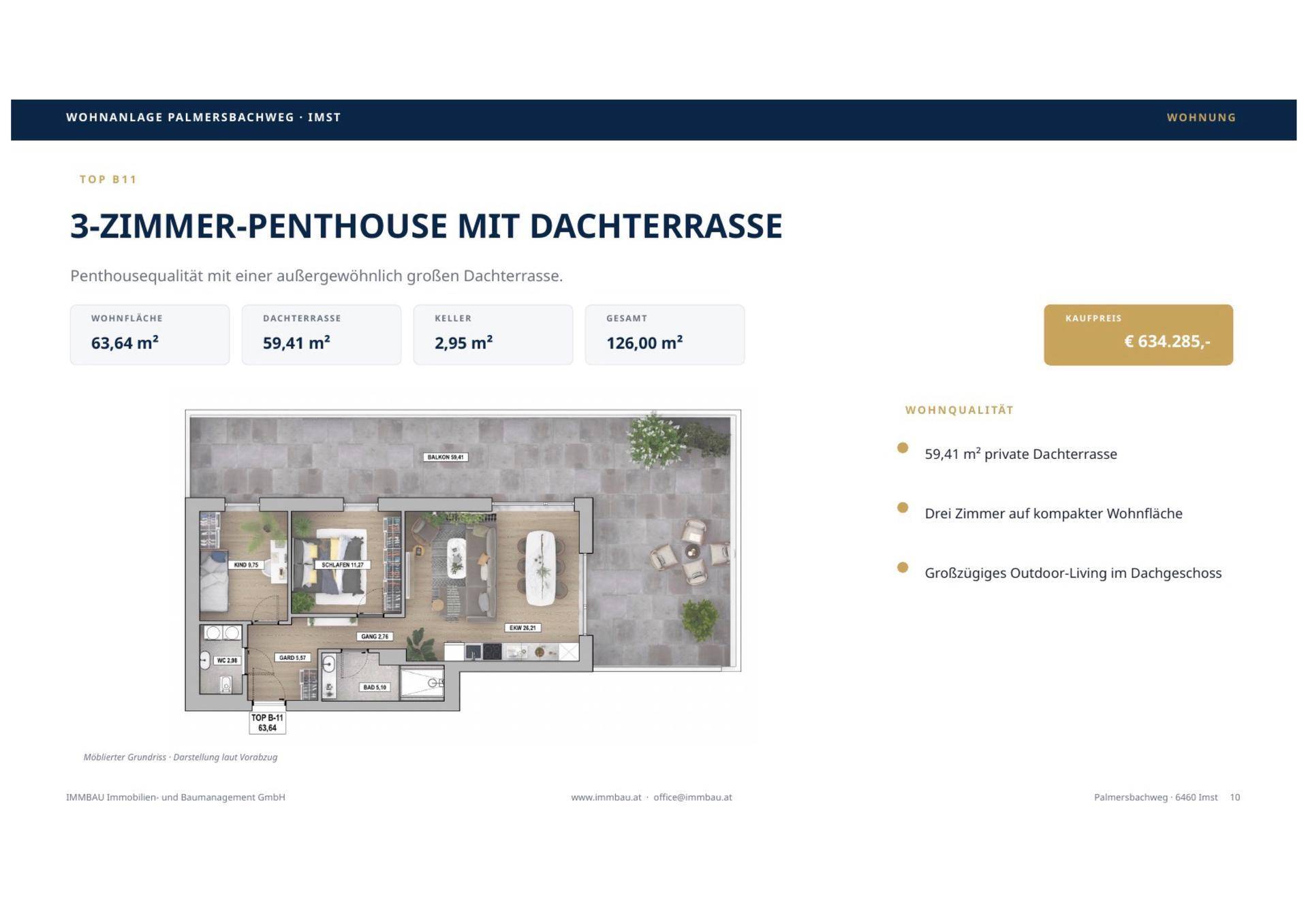Open the www.immbau.at link
The image size is (1308, 924).
(x=606, y=797)
